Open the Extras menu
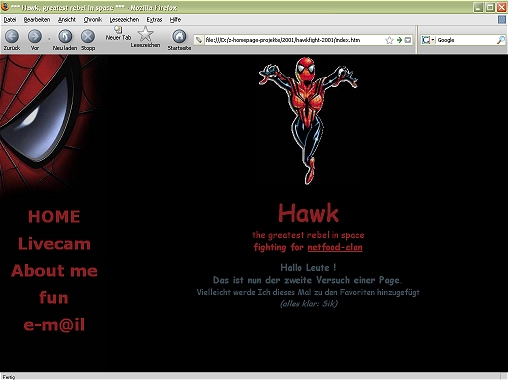The height and width of the screenshot is (380, 508). pyautogui.click(x=154, y=20)
